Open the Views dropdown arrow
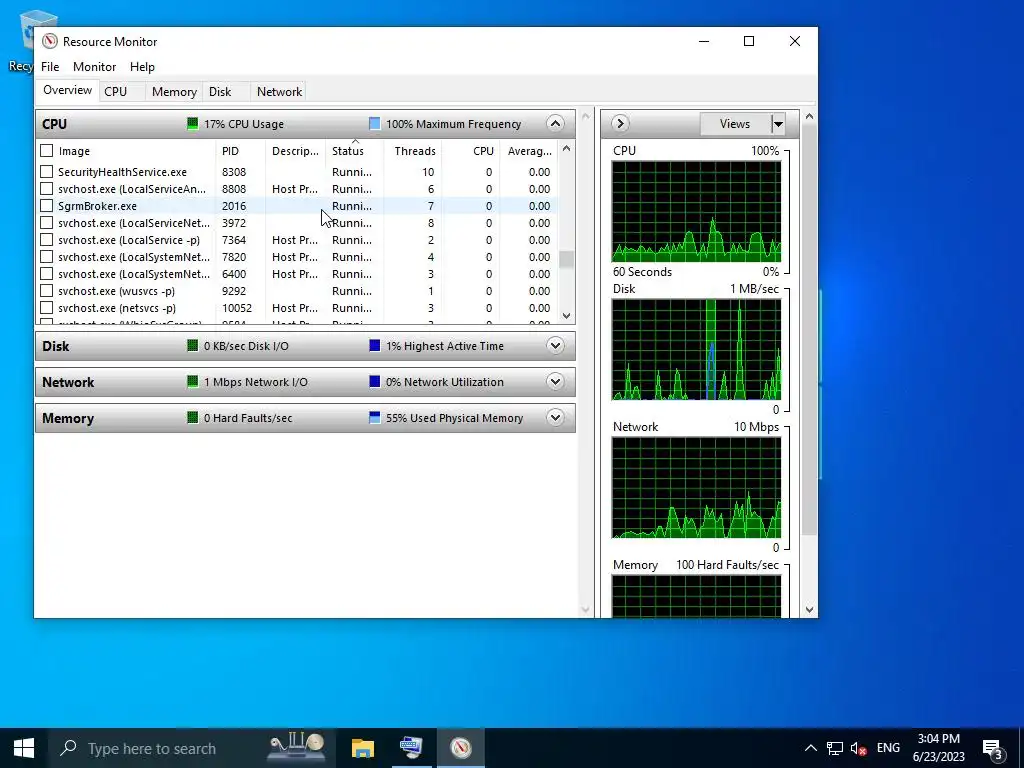This screenshot has width=1024, height=768. pyautogui.click(x=778, y=123)
